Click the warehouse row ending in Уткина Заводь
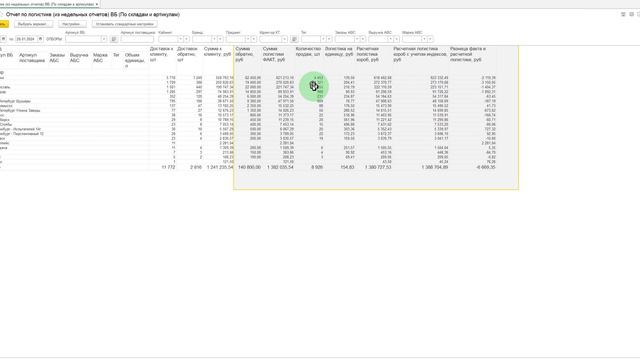640x360 pixels. tap(20, 111)
